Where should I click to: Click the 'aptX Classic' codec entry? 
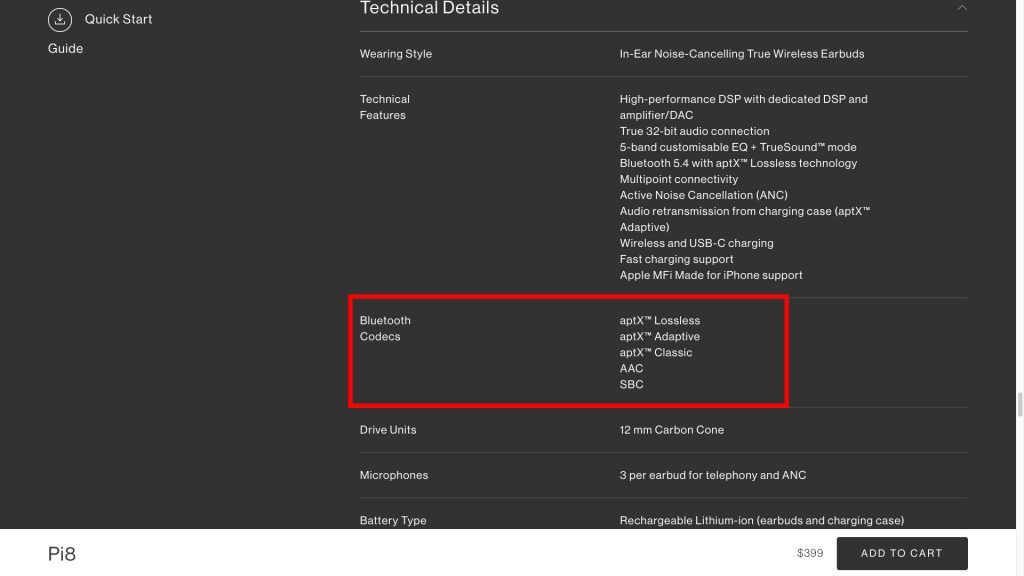[x=656, y=353]
